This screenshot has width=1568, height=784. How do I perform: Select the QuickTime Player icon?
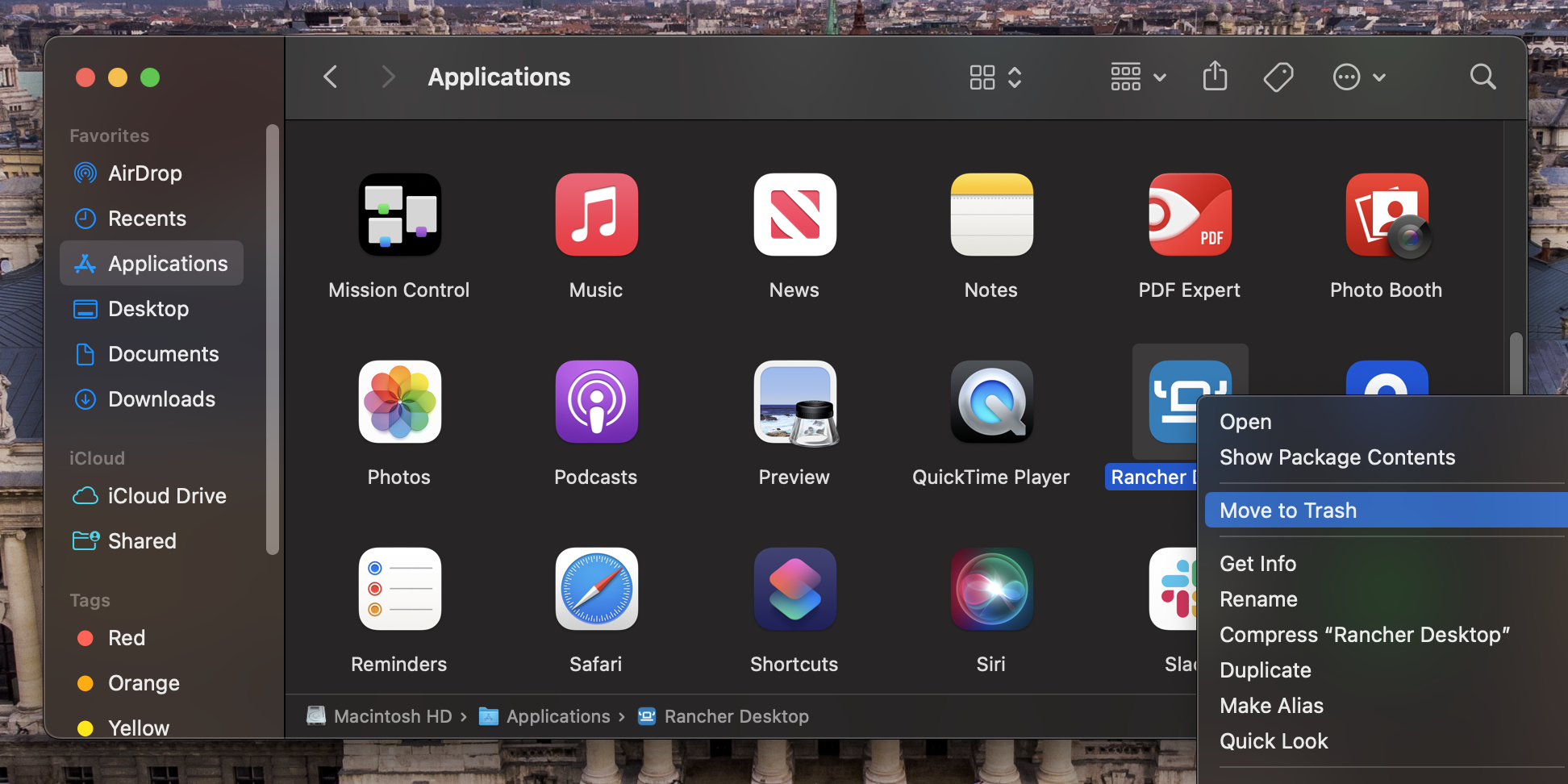point(991,402)
